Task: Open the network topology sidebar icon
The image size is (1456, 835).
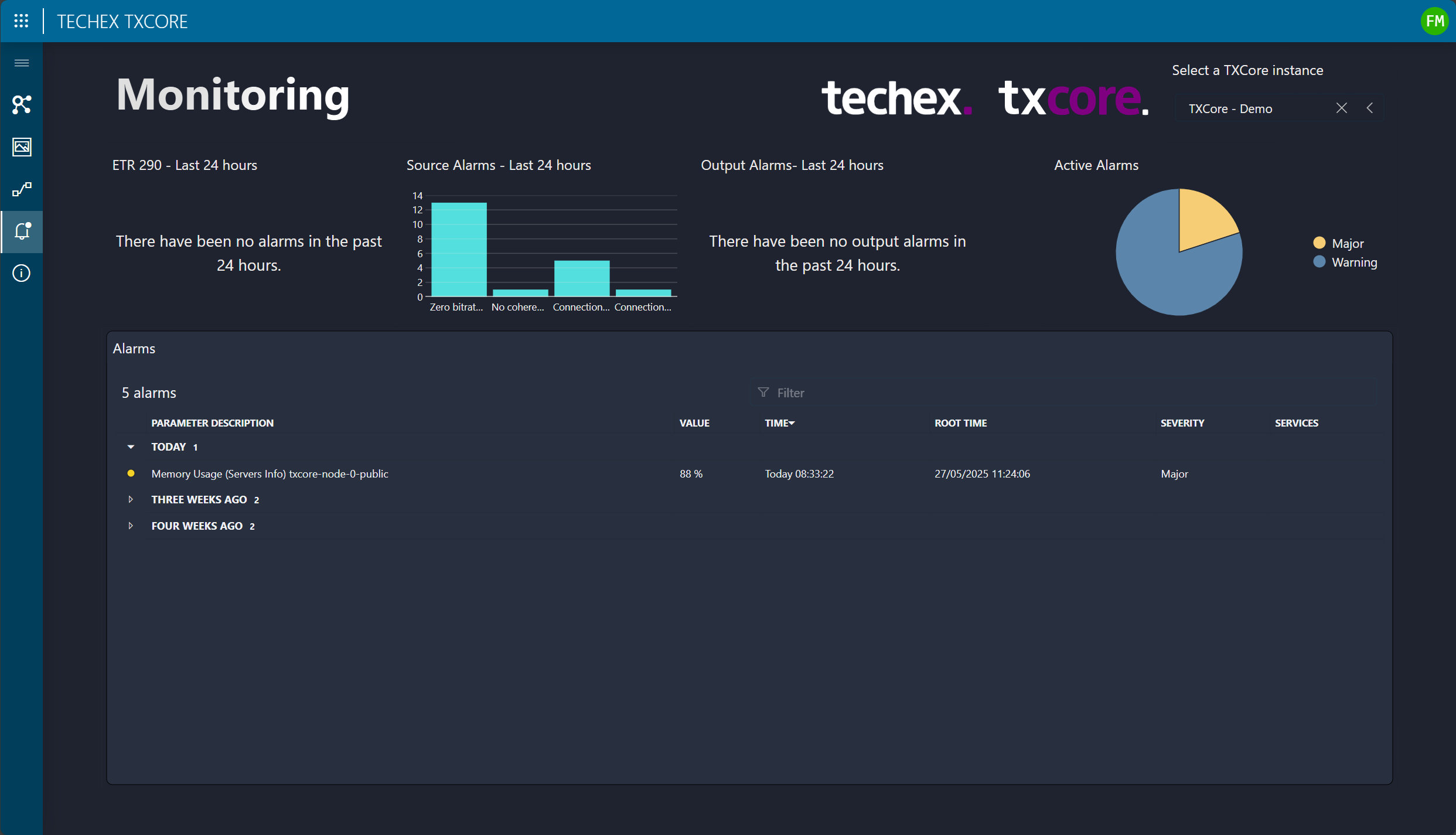Action: coord(22,104)
